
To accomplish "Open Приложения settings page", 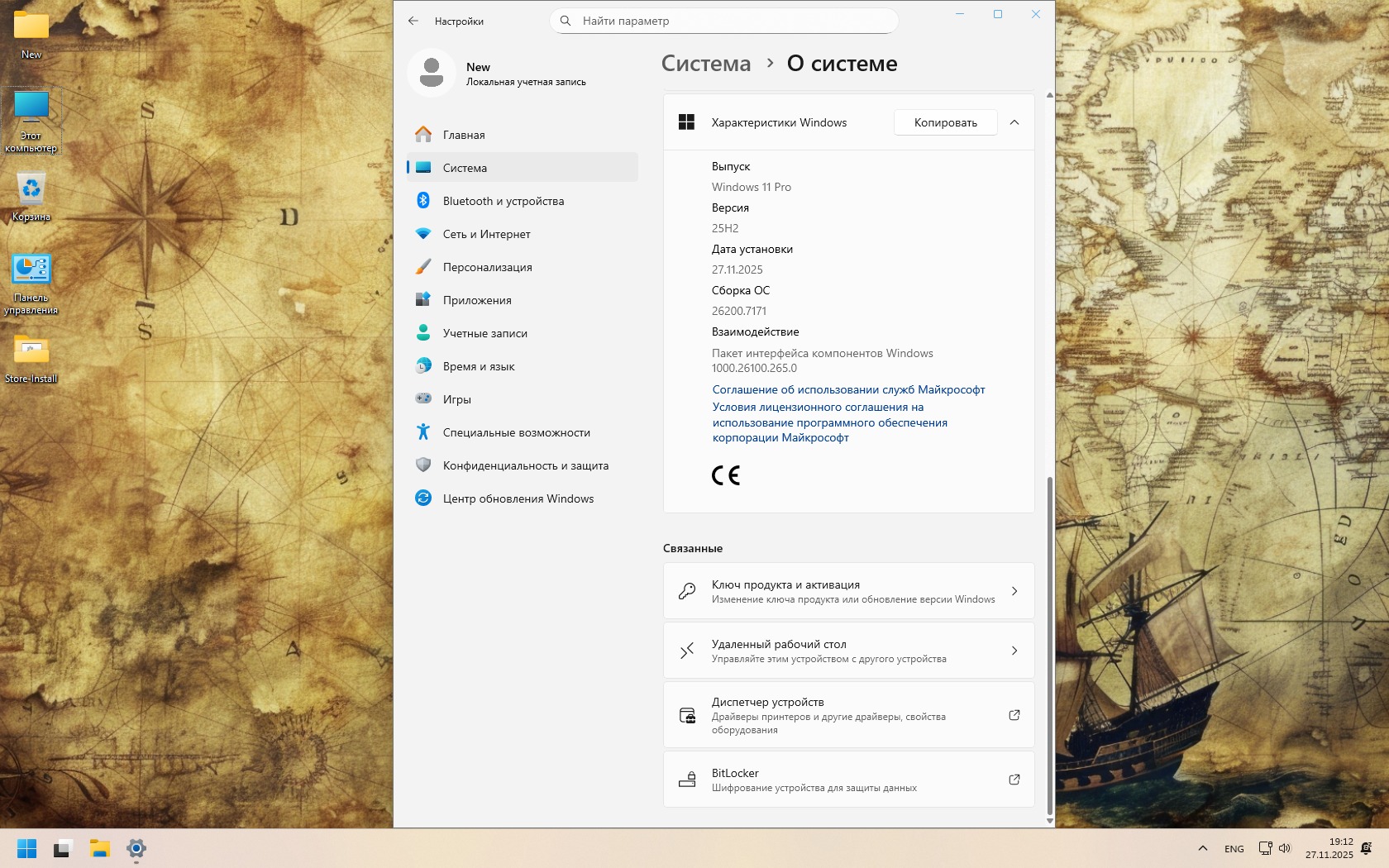I will pos(477,300).
